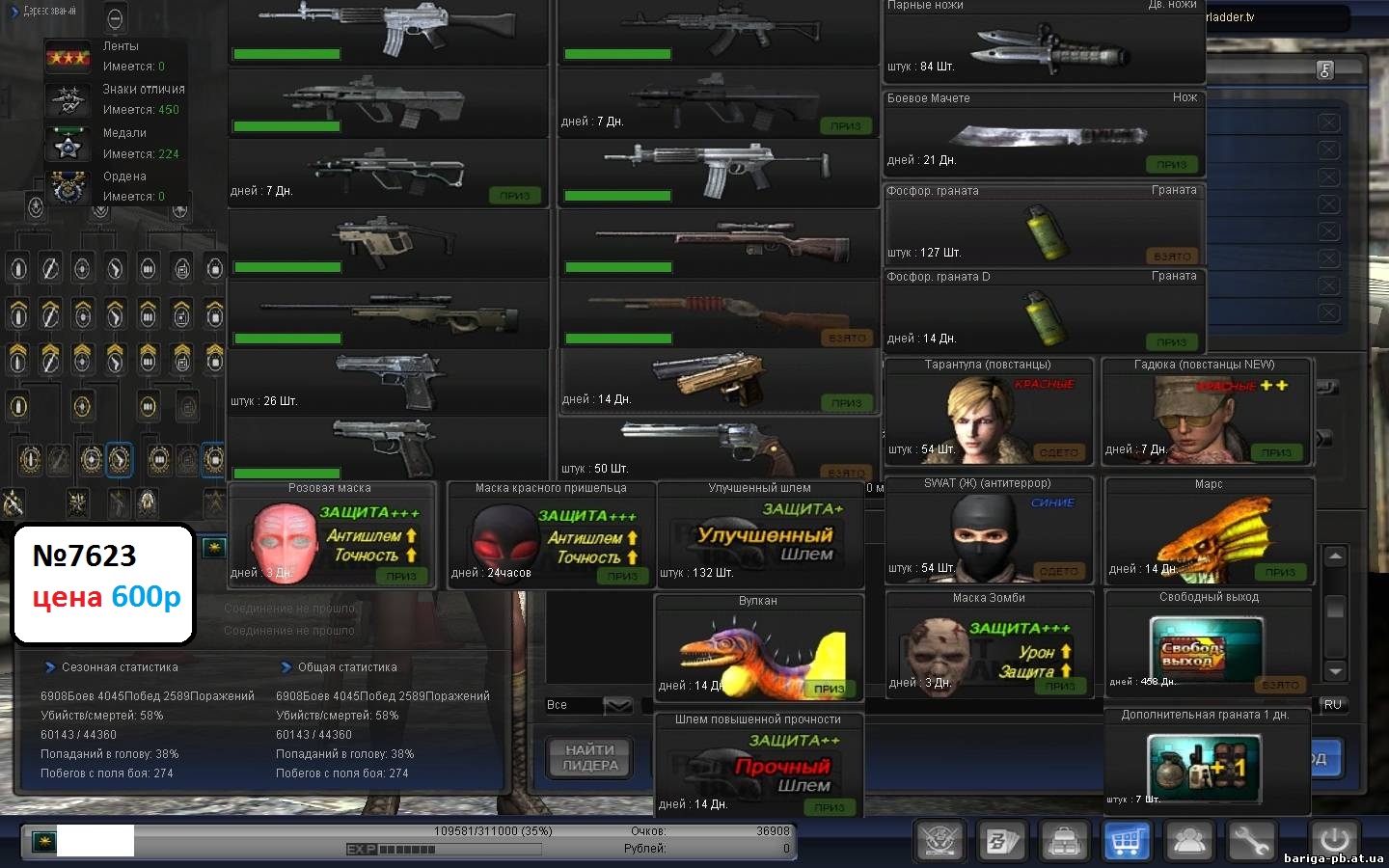Click ПРИЗ button on Вулкан card
1389x868 pixels.
point(829,689)
